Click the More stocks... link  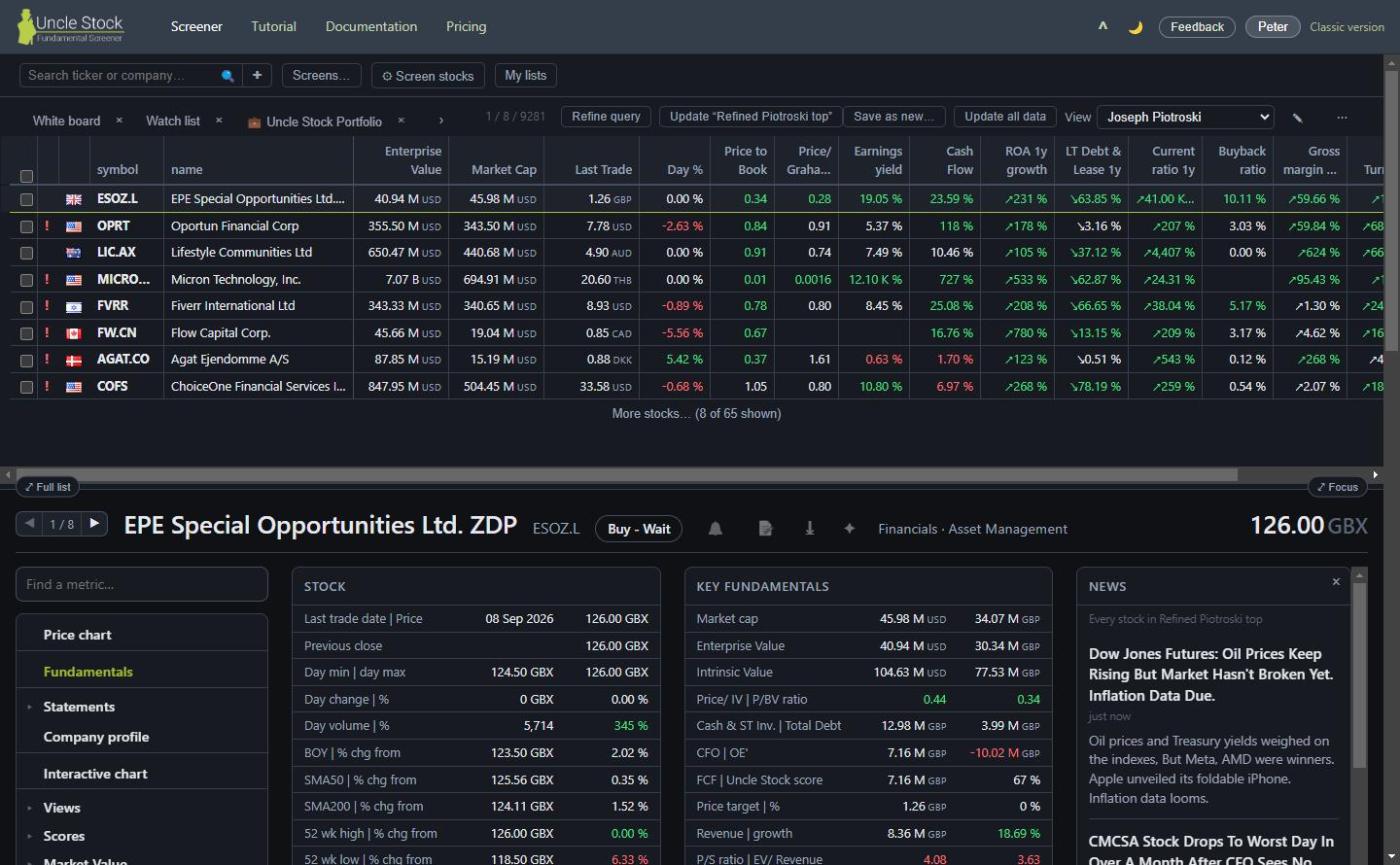click(696, 413)
